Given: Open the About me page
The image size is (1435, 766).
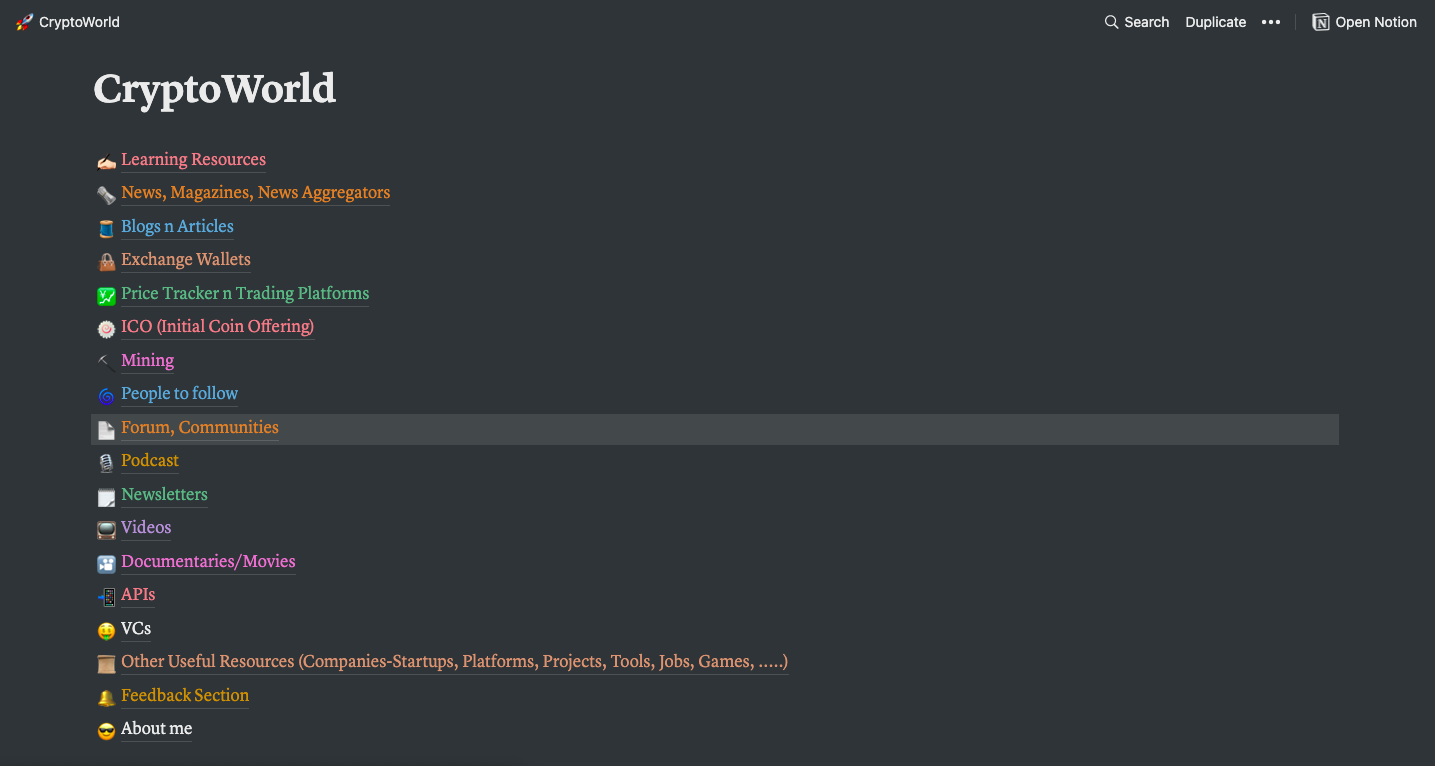Looking at the screenshot, I should tap(156, 729).
